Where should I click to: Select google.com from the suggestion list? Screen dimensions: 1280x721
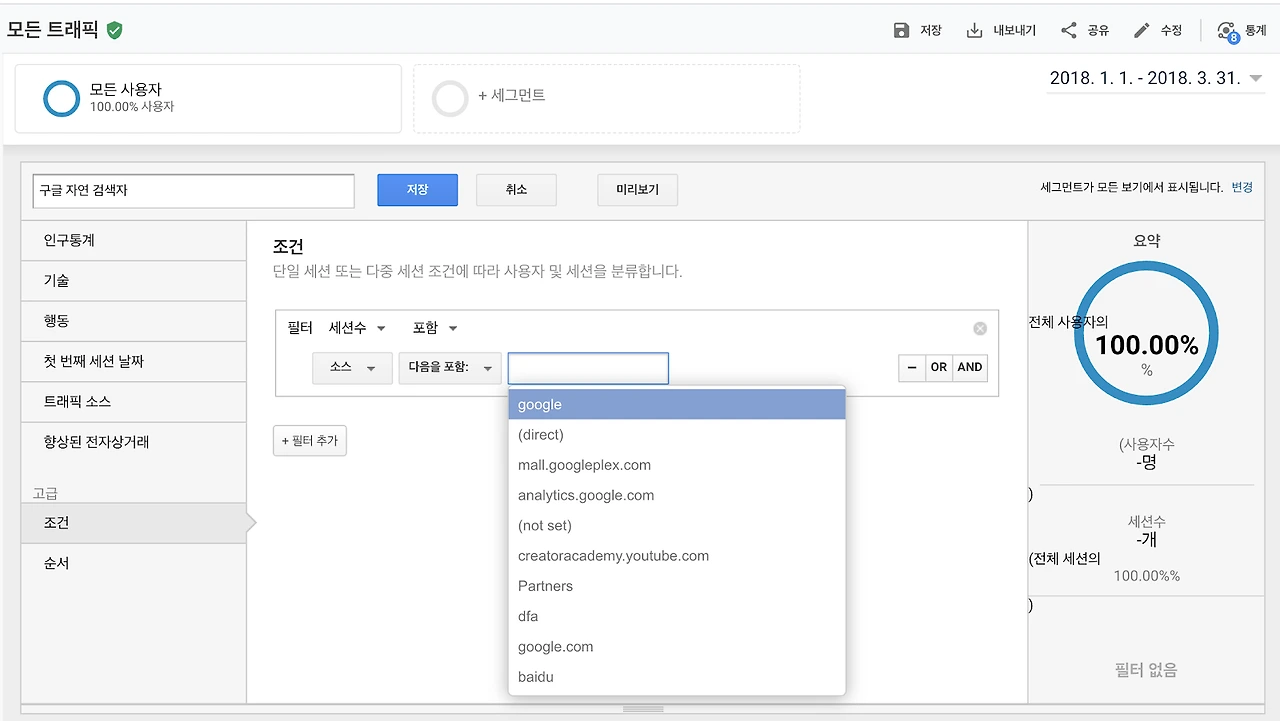[677, 647]
